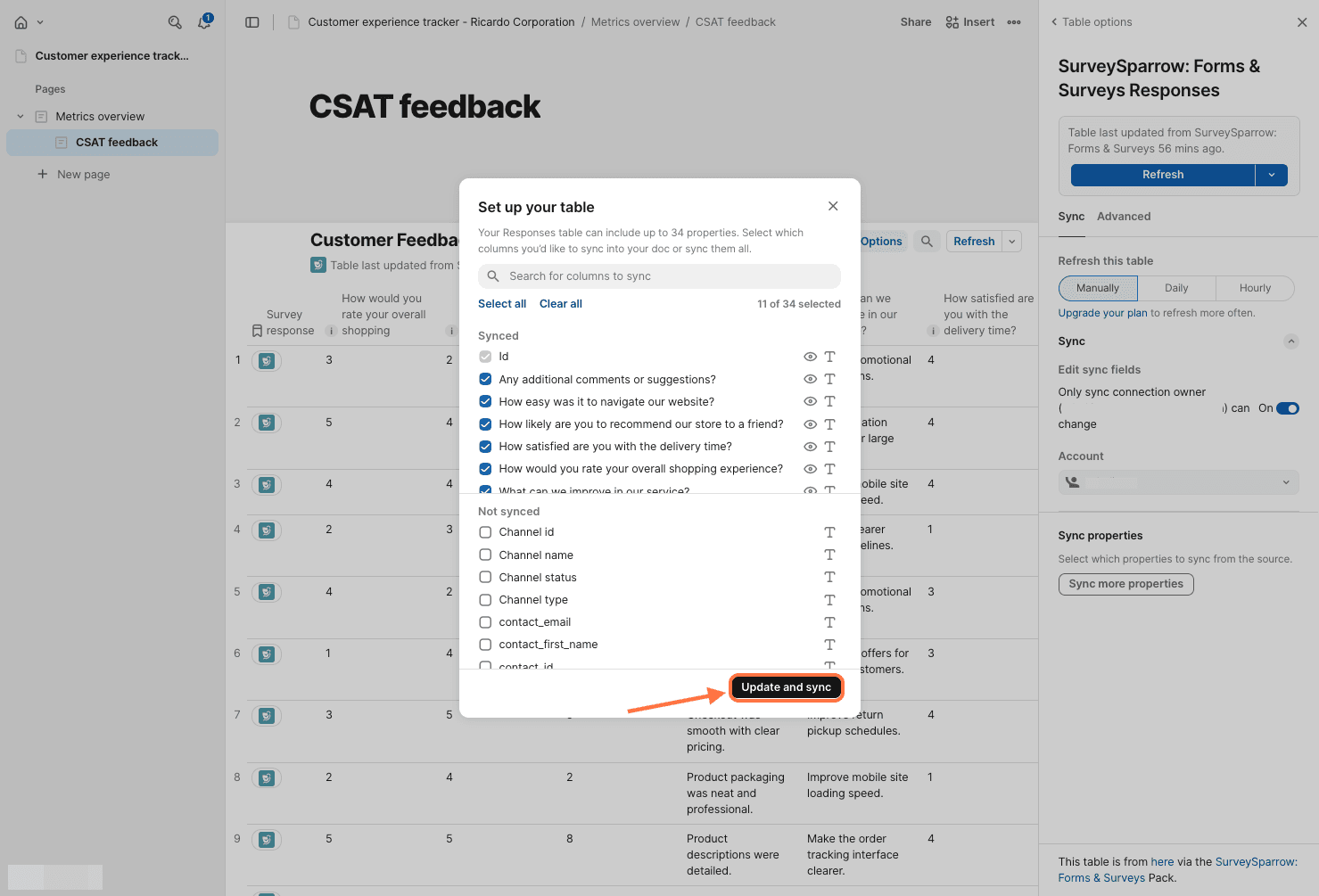Switch to the Advanced tab
This screenshot has width=1319, height=896.
point(1123,217)
